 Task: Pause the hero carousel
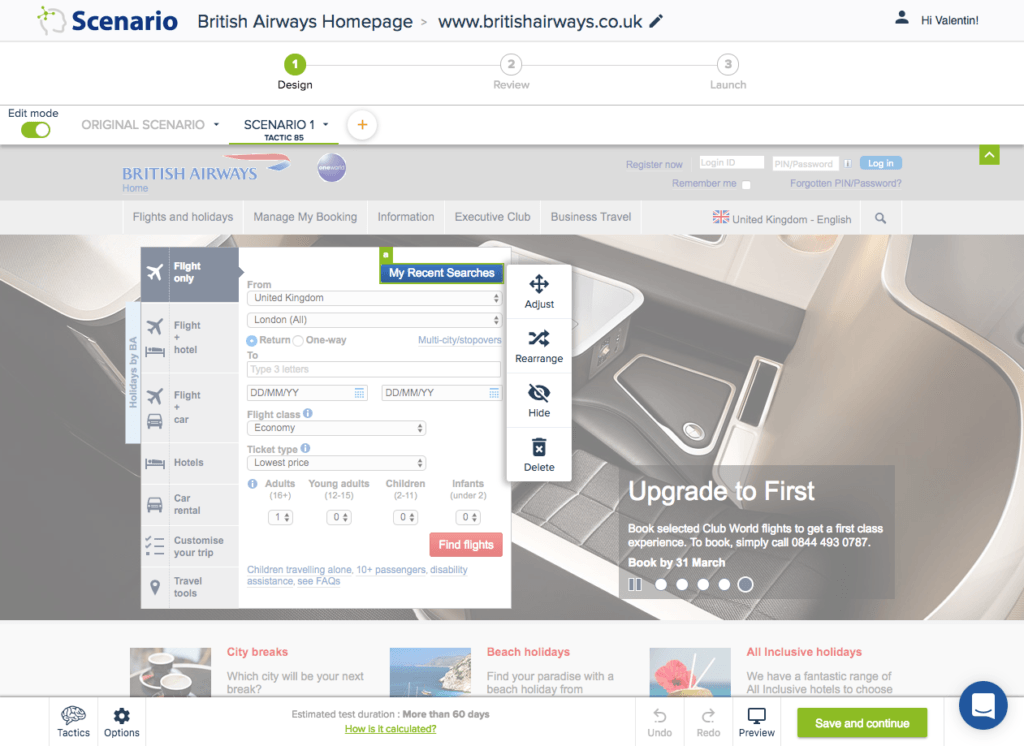tap(635, 585)
